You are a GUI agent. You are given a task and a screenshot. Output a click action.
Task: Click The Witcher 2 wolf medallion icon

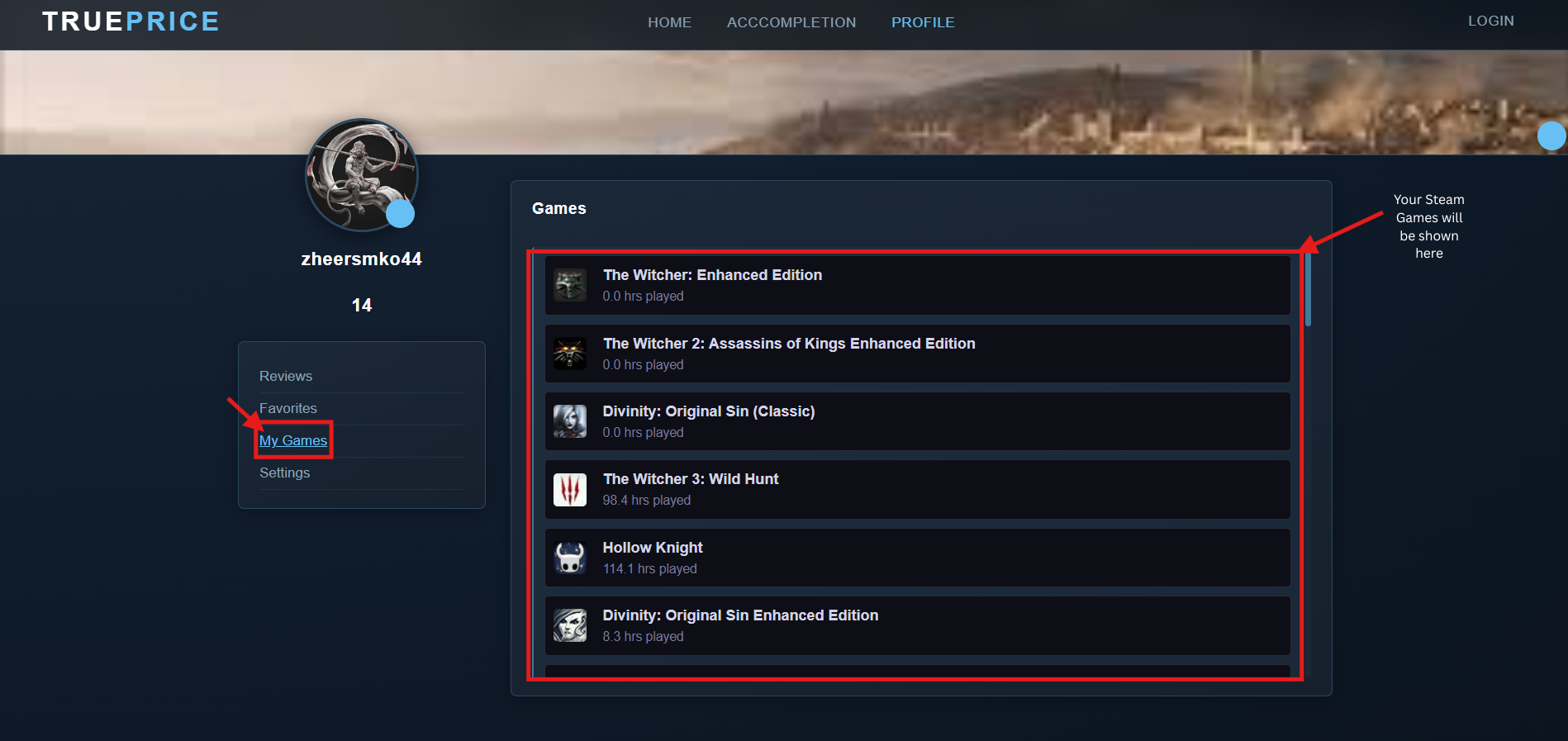pyautogui.click(x=570, y=354)
